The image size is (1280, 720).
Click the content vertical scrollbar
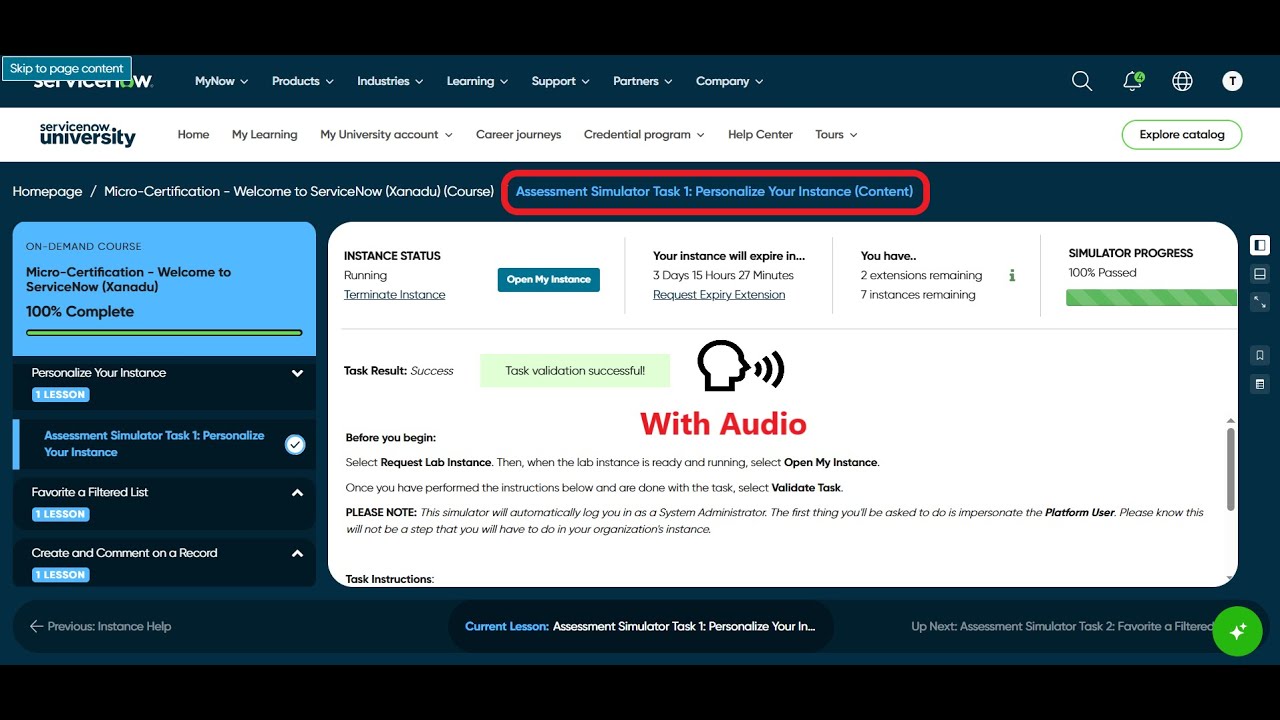coord(1231,470)
